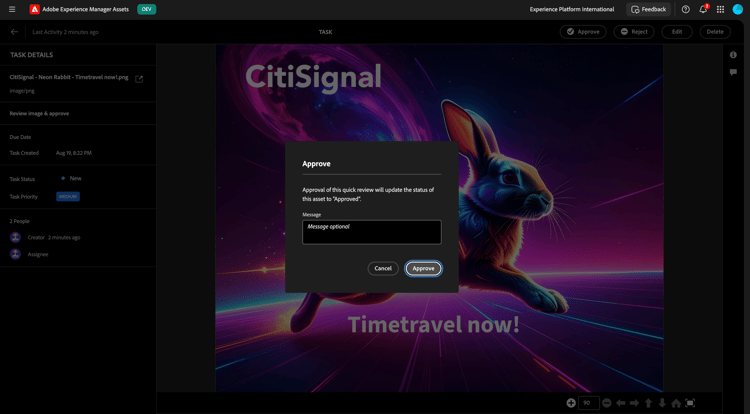The height and width of the screenshot is (414, 750).
Task: Click the optional Message text field
Action: click(372, 232)
